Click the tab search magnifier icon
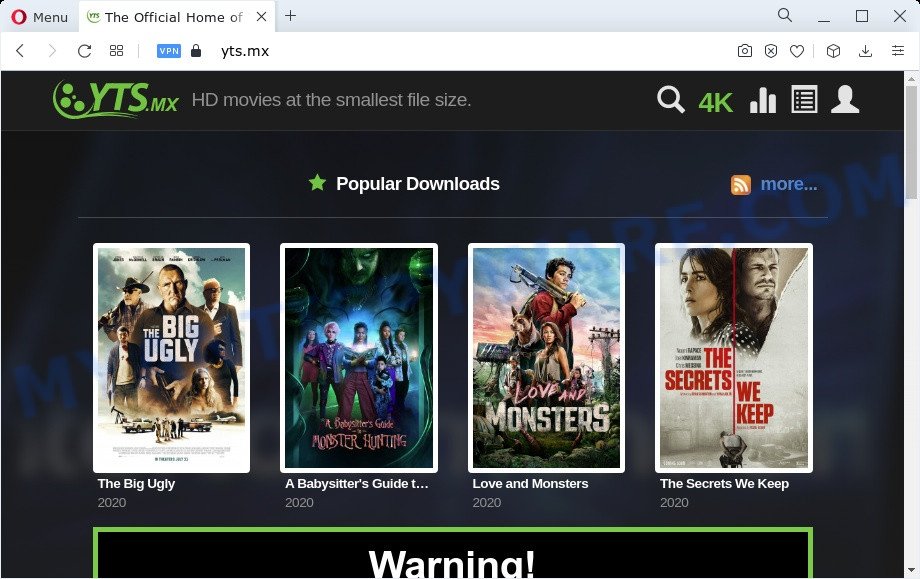The height and width of the screenshot is (579, 920). pyautogui.click(x=784, y=15)
